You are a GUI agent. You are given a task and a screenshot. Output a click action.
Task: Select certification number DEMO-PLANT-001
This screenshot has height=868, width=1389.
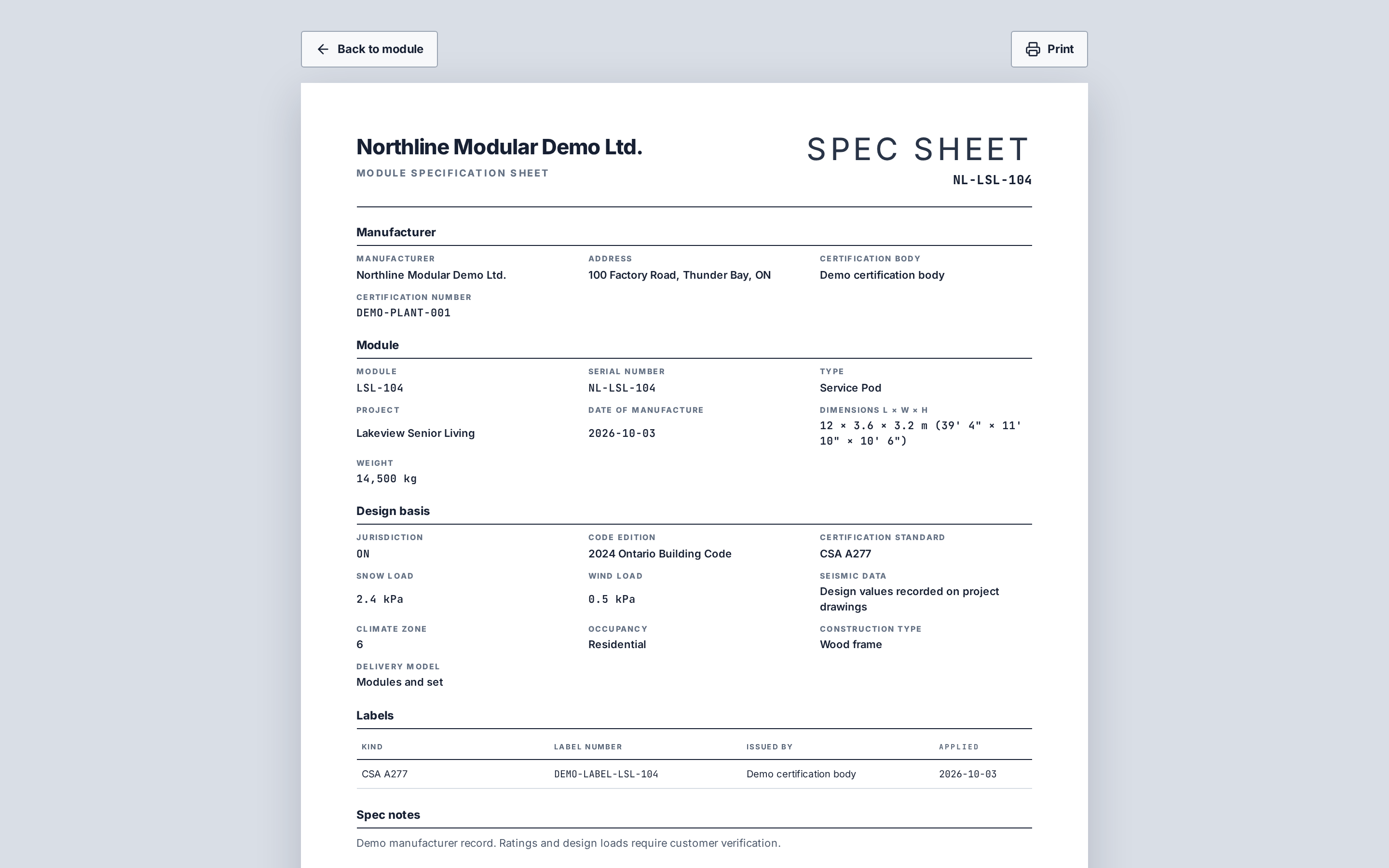pos(404,313)
